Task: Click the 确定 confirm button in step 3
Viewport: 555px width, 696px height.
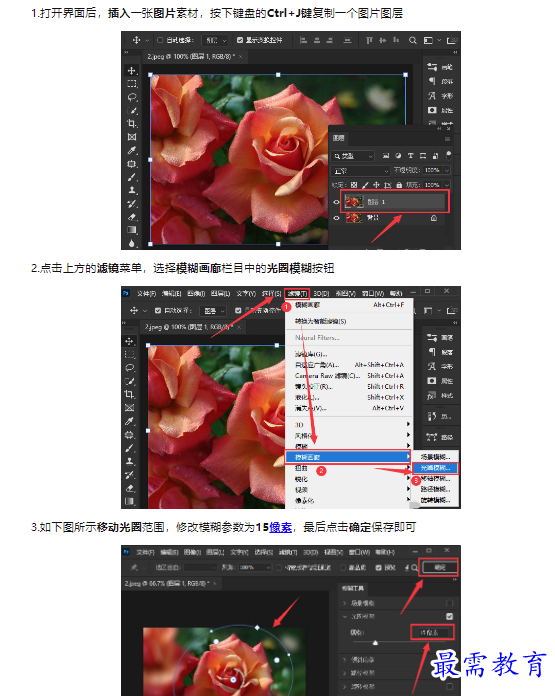Action: (439, 567)
